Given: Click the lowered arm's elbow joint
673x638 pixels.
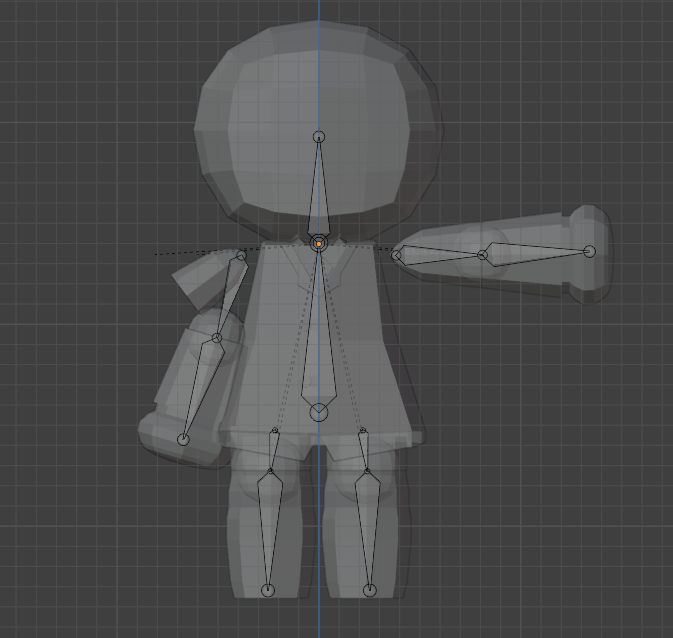Looking at the screenshot, I should coord(217,338).
